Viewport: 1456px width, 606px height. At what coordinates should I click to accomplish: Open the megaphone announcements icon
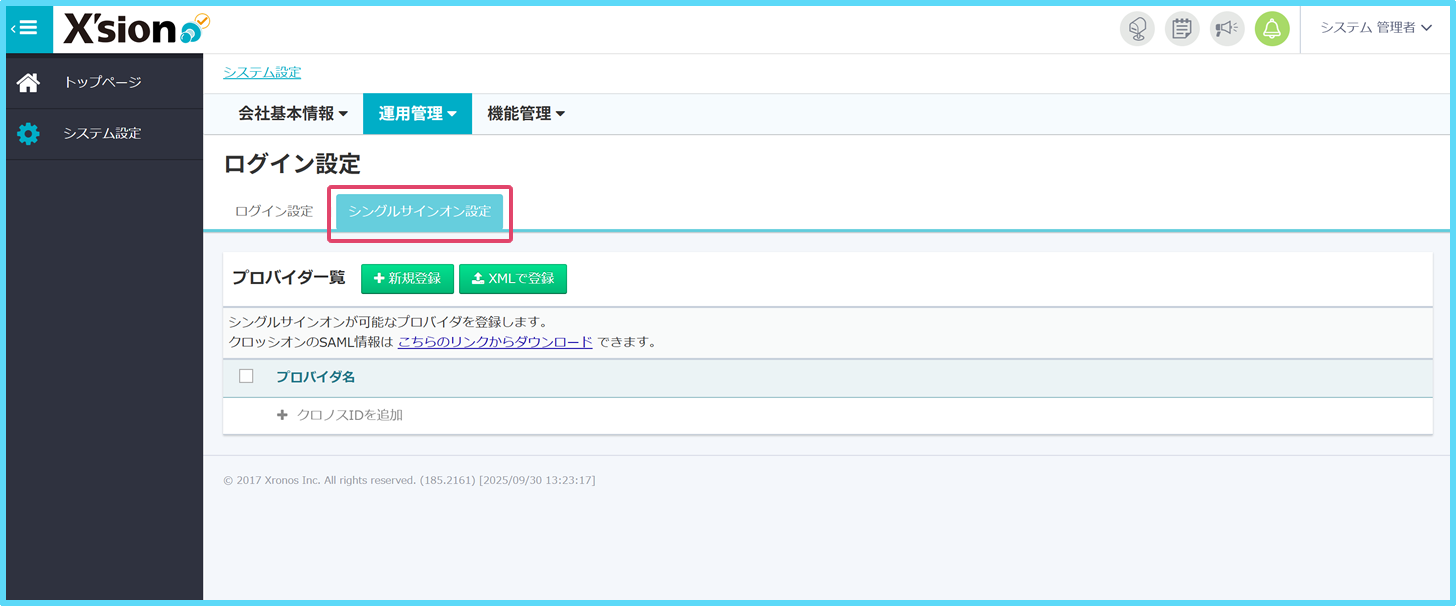(x=1227, y=29)
